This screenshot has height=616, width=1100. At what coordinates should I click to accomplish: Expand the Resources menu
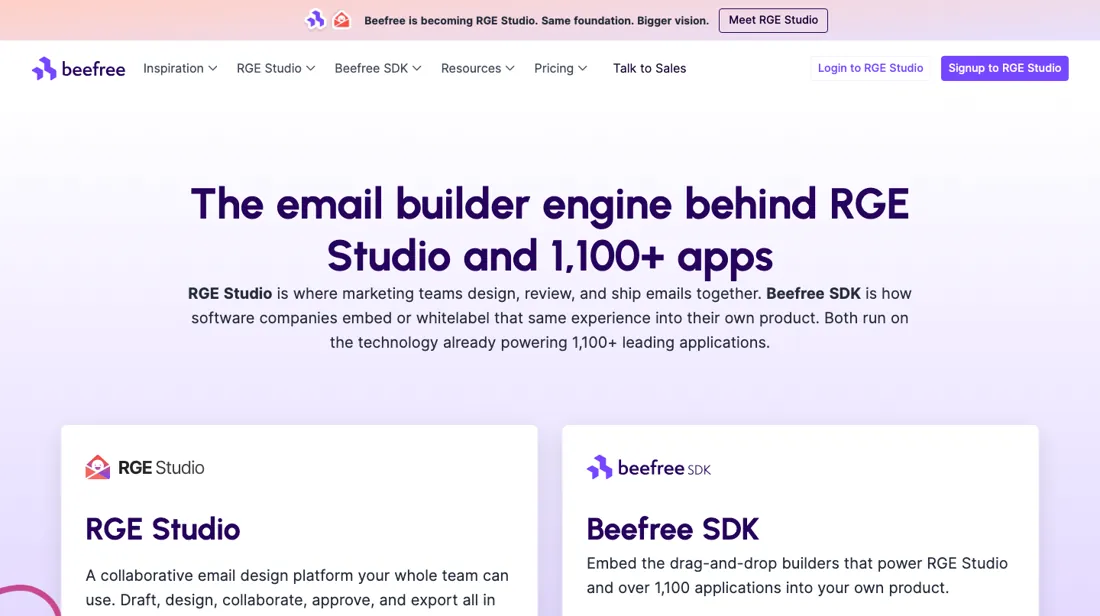[x=478, y=68]
